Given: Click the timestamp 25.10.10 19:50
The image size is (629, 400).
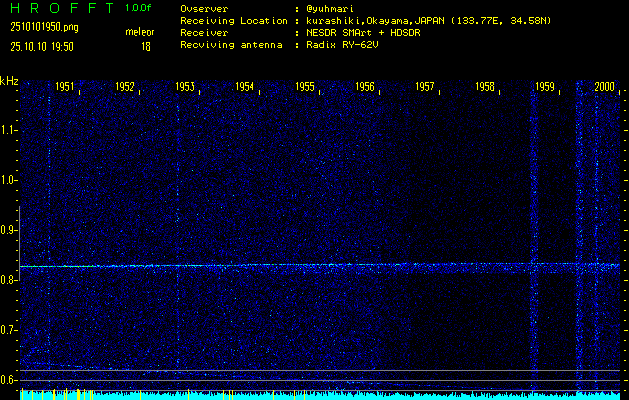Looking at the screenshot, I should pyautogui.click(x=42, y=47).
